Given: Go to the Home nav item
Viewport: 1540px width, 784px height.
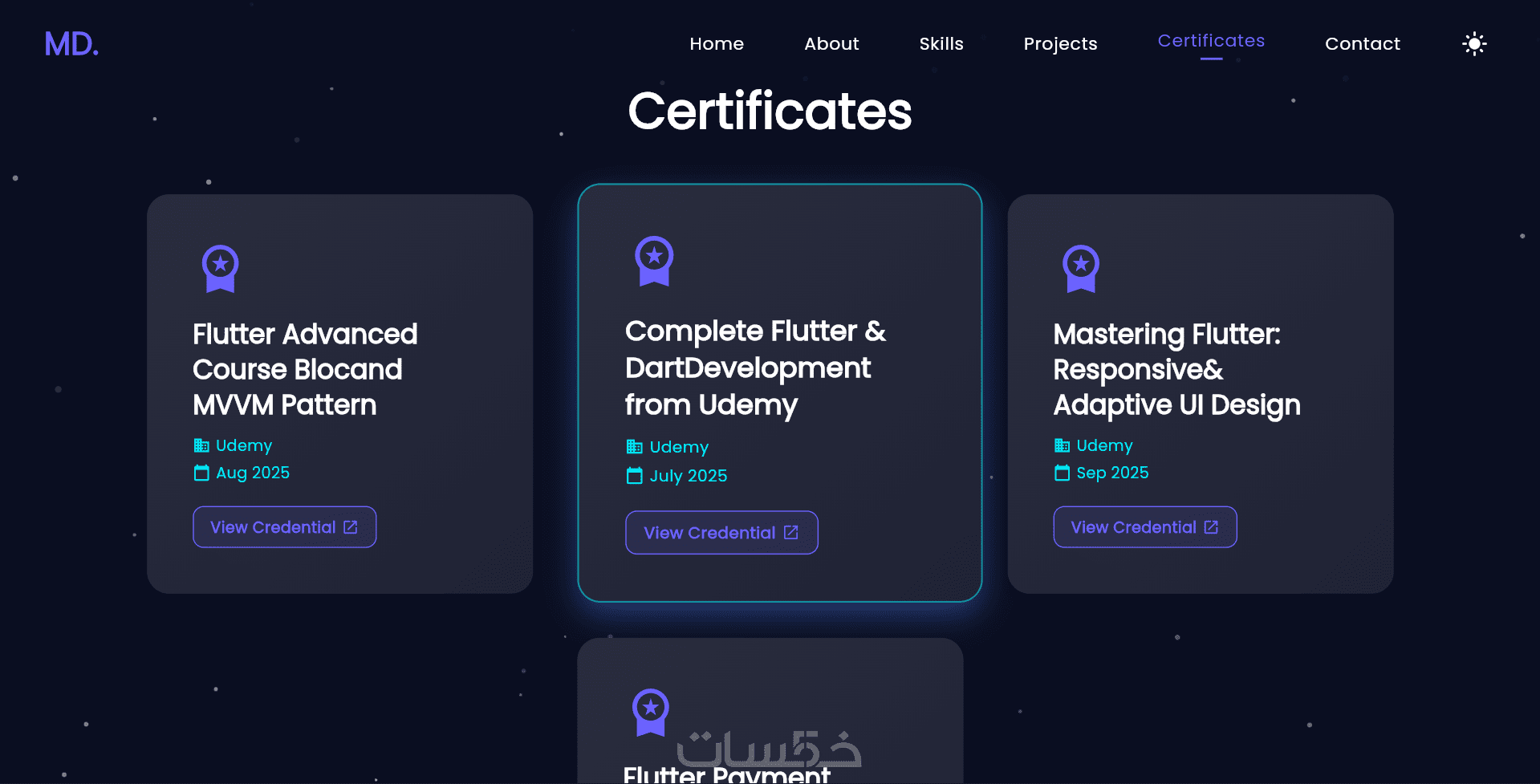Looking at the screenshot, I should point(717,44).
